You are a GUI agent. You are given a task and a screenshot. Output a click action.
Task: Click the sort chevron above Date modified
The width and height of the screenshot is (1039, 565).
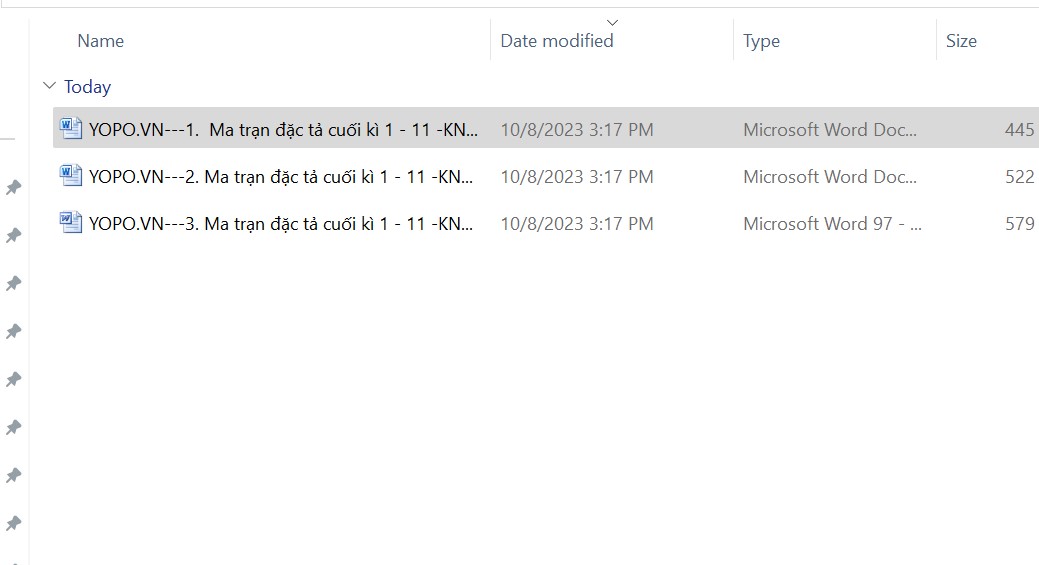pyautogui.click(x=612, y=22)
